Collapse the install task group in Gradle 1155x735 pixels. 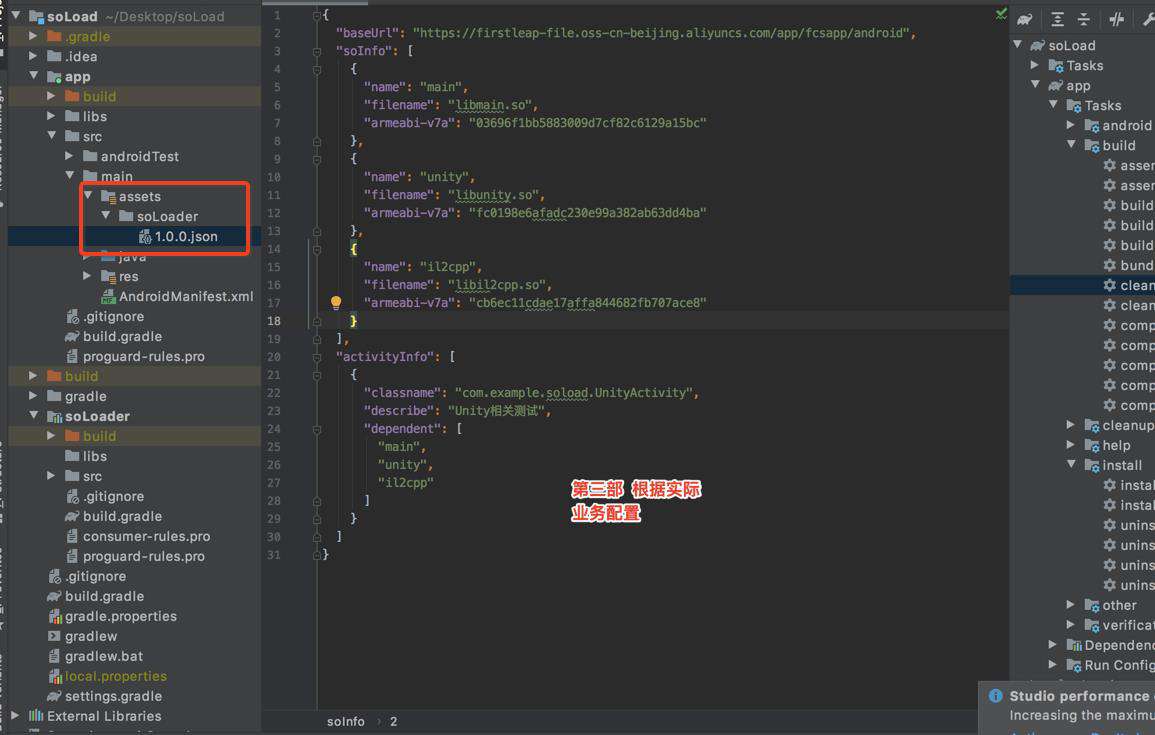[x=1071, y=465]
